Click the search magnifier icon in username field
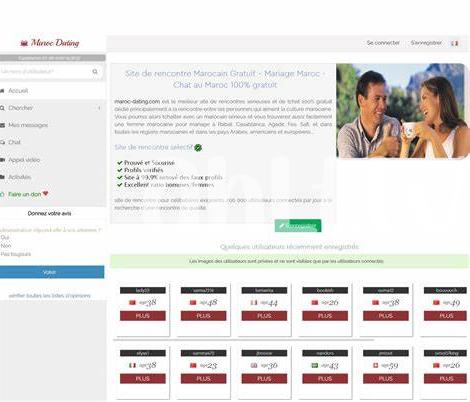The height and width of the screenshot is (402, 470). [95, 72]
